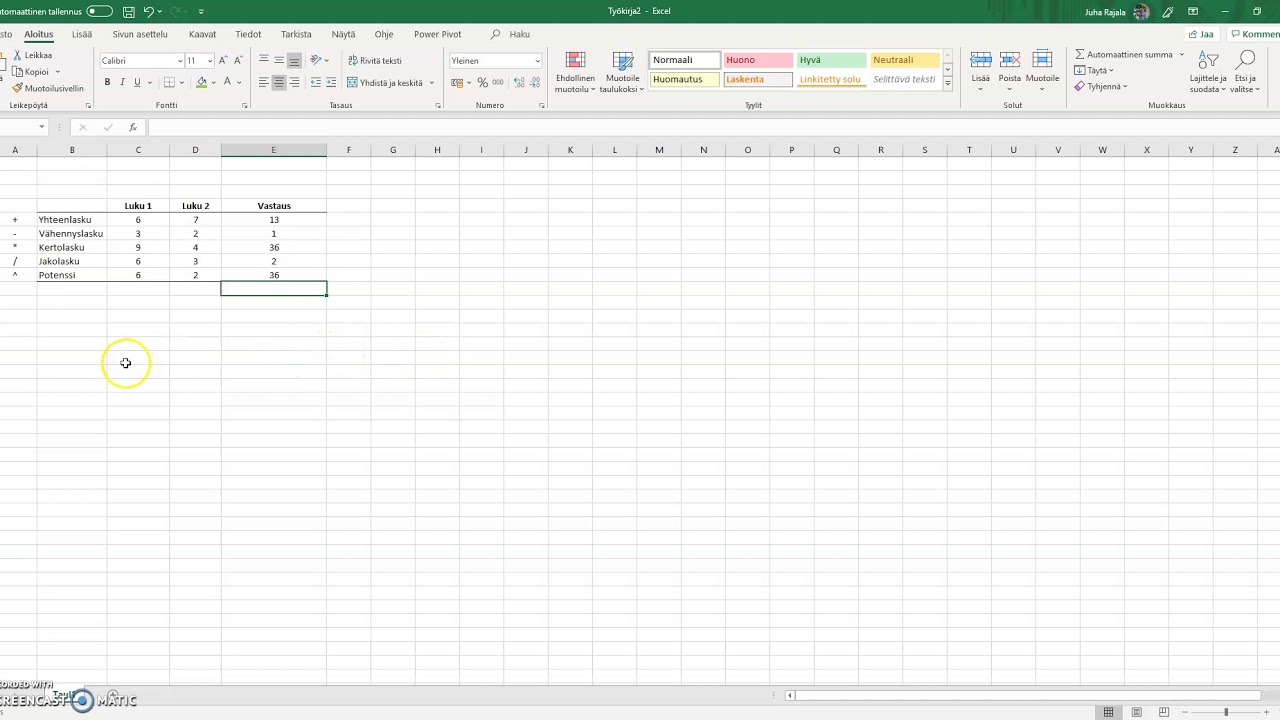Screen dimensions: 1280x720
Task: Click the Jaa share button
Action: pyautogui.click(x=1201, y=34)
